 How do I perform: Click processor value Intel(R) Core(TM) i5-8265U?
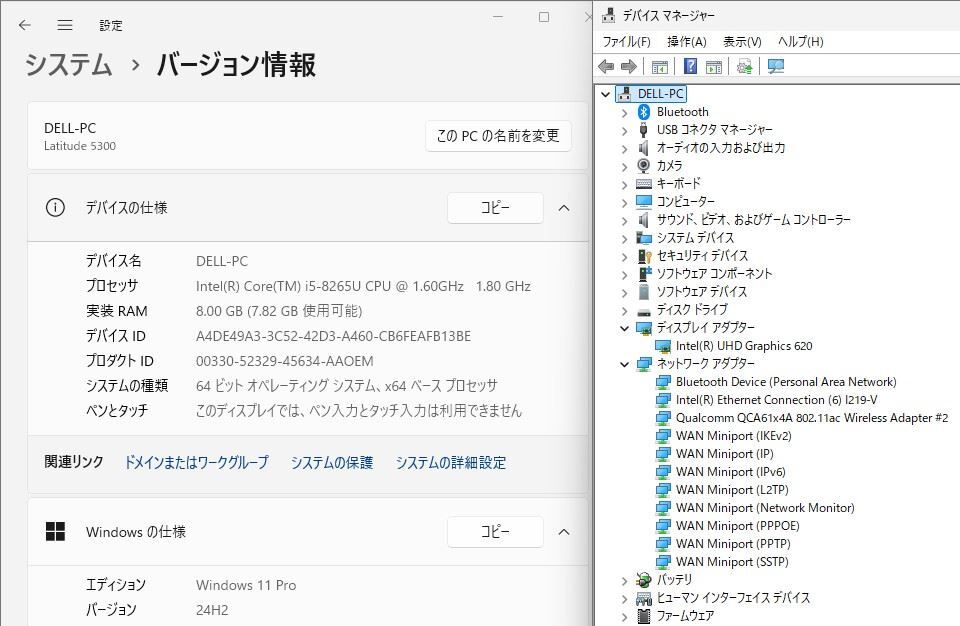(x=363, y=286)
